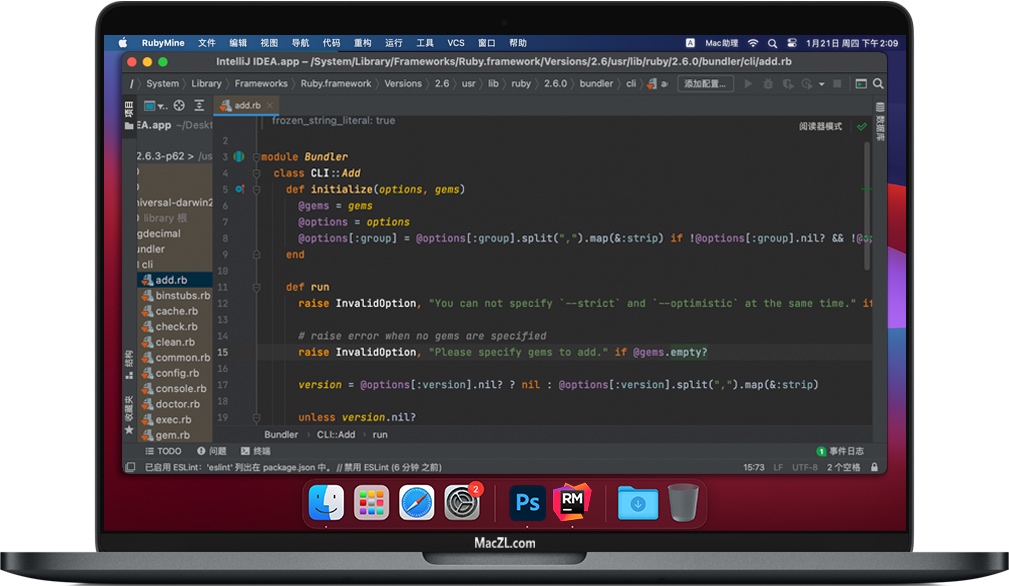This screenshot has height=586, width=1009.
Task: Collapse all nodes in the Project panel
Action: click(x=200, y=105)
